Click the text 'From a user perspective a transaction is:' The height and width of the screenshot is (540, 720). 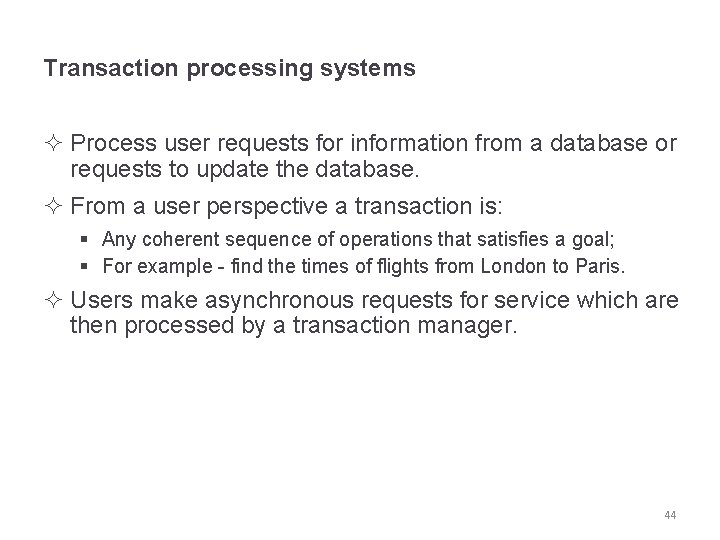(290, 207)
